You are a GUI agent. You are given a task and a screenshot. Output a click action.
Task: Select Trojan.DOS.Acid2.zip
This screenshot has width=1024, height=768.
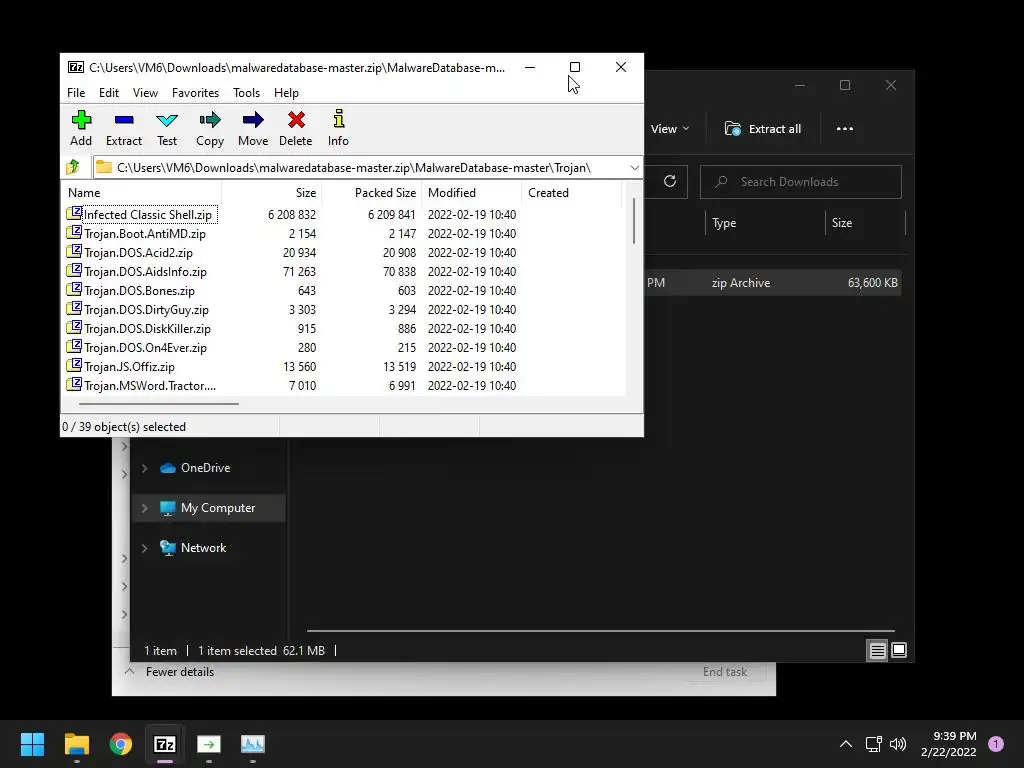(138, 252)
